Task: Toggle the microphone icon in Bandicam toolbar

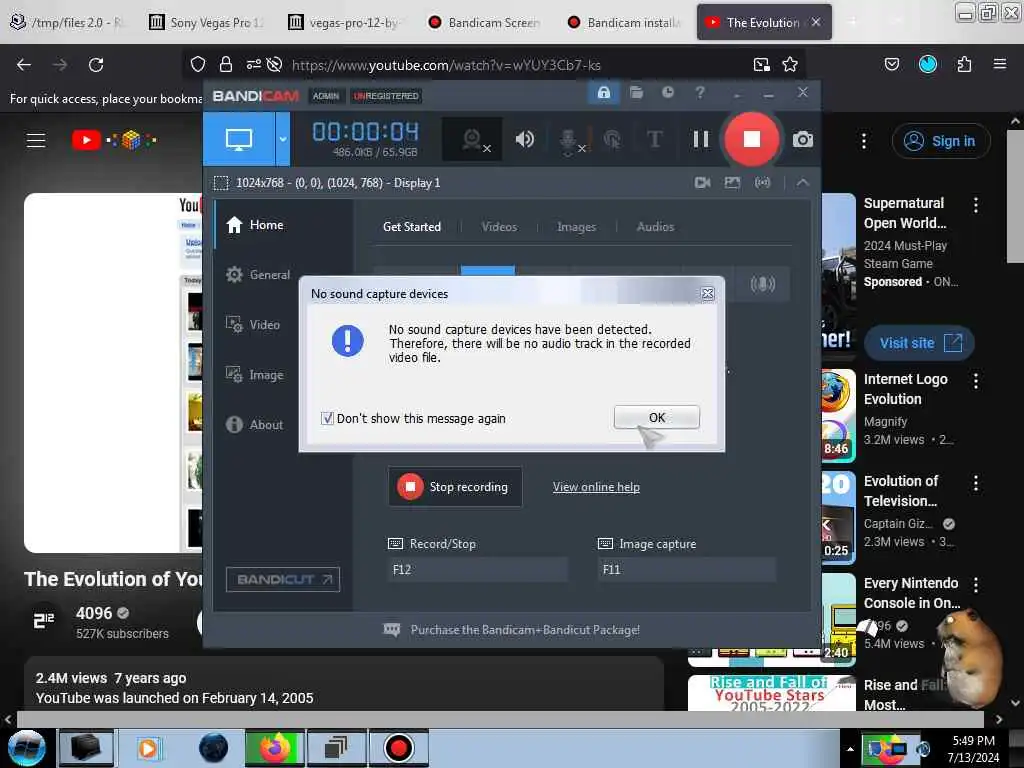Action: coord(569,139)
